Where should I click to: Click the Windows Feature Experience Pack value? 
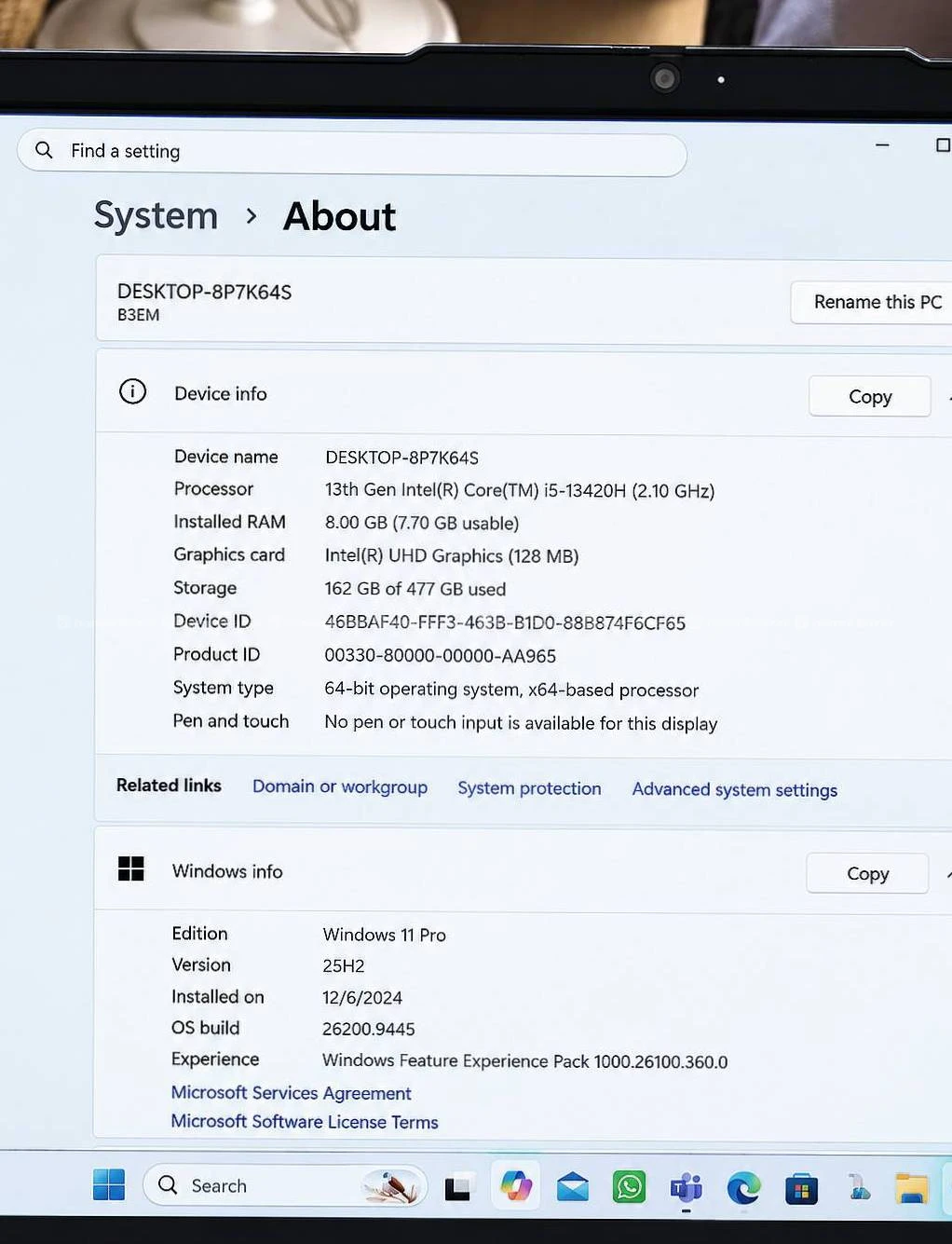coord(525,1061)
